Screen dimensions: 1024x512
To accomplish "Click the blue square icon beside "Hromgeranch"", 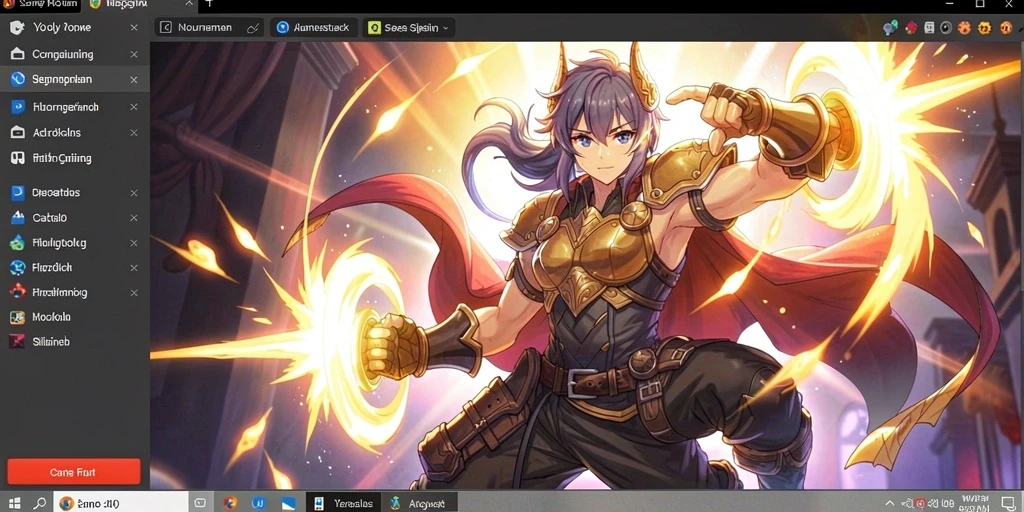I will [x=18, y=106].
